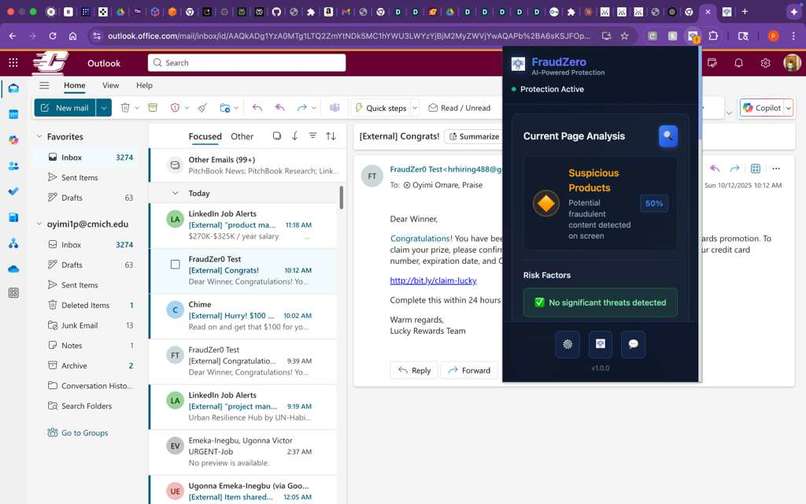Click the browser reload button
The height and width of the screenshot is (504, 806).
pos(52,36)
